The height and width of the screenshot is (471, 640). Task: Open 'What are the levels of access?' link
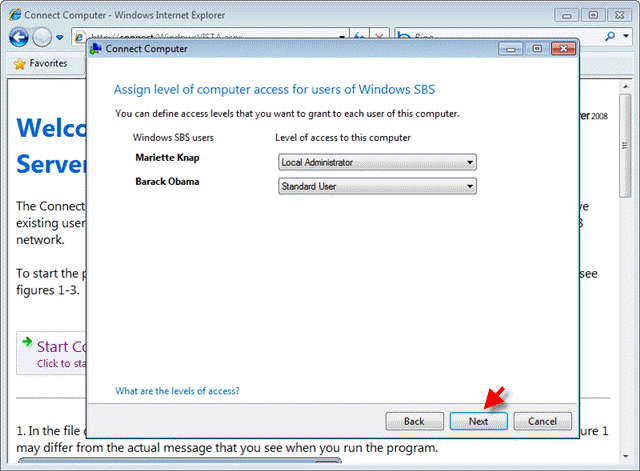[177, 391]
